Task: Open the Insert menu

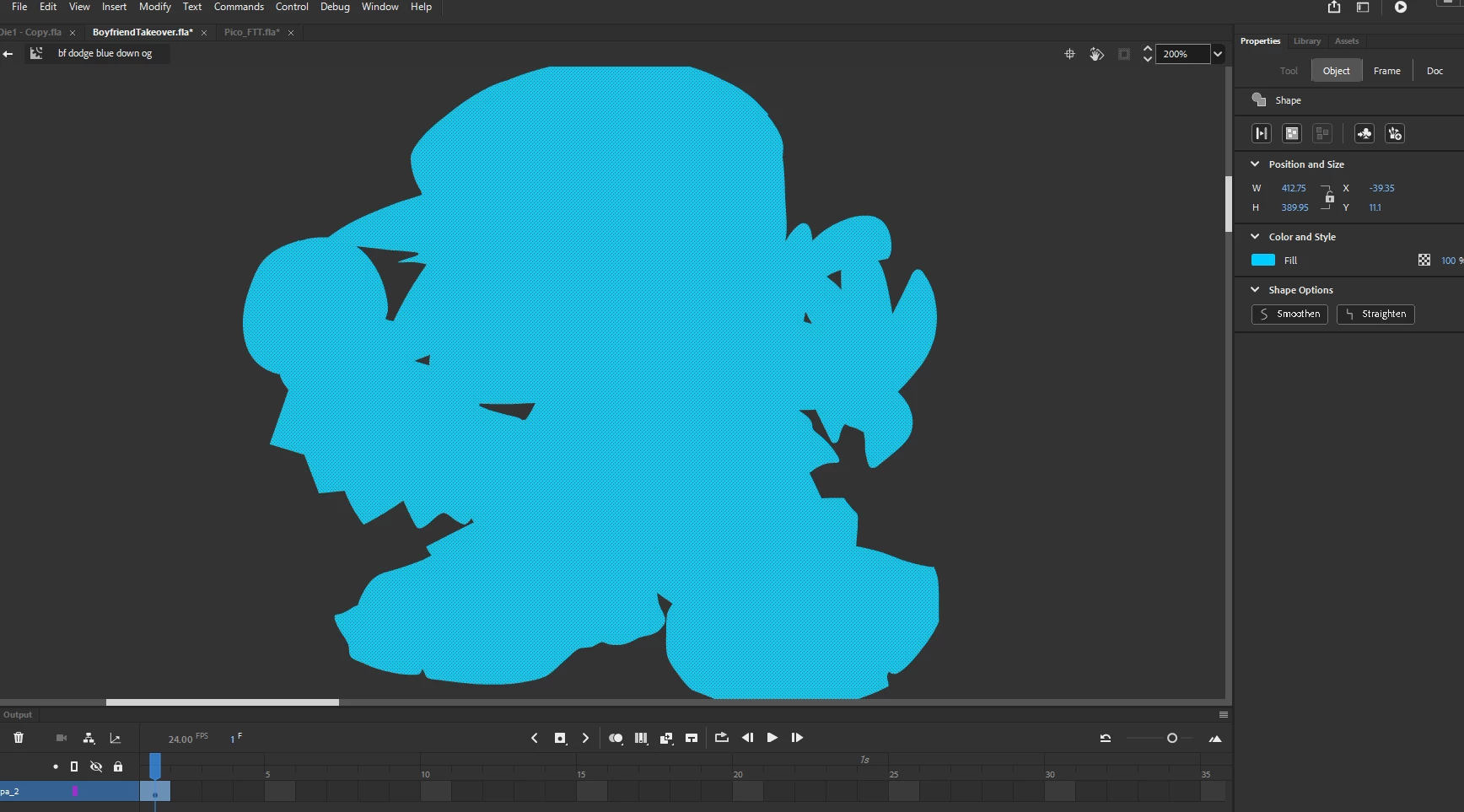Action: click(114, 7)
